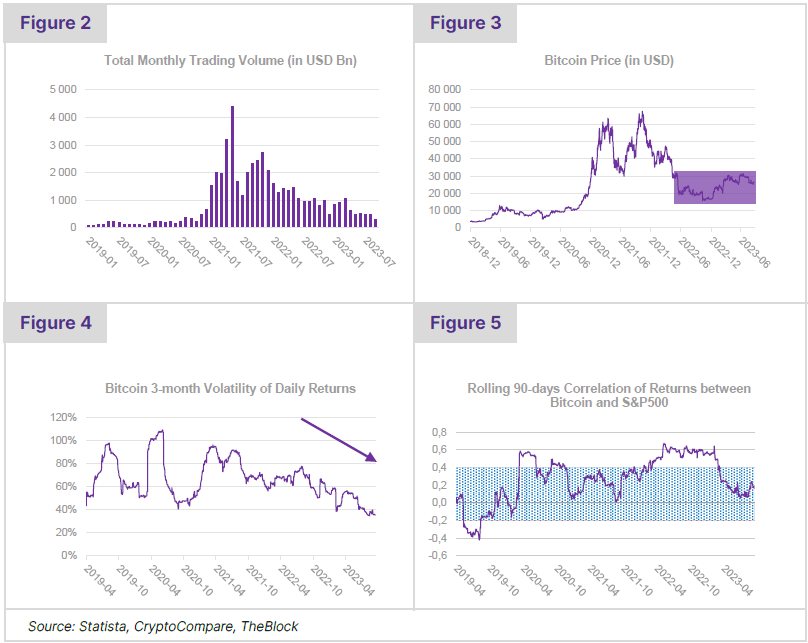The image size is (808, 643).
Task: Click the '2020-06' date label in Figure 3
Action: (574, 253)
